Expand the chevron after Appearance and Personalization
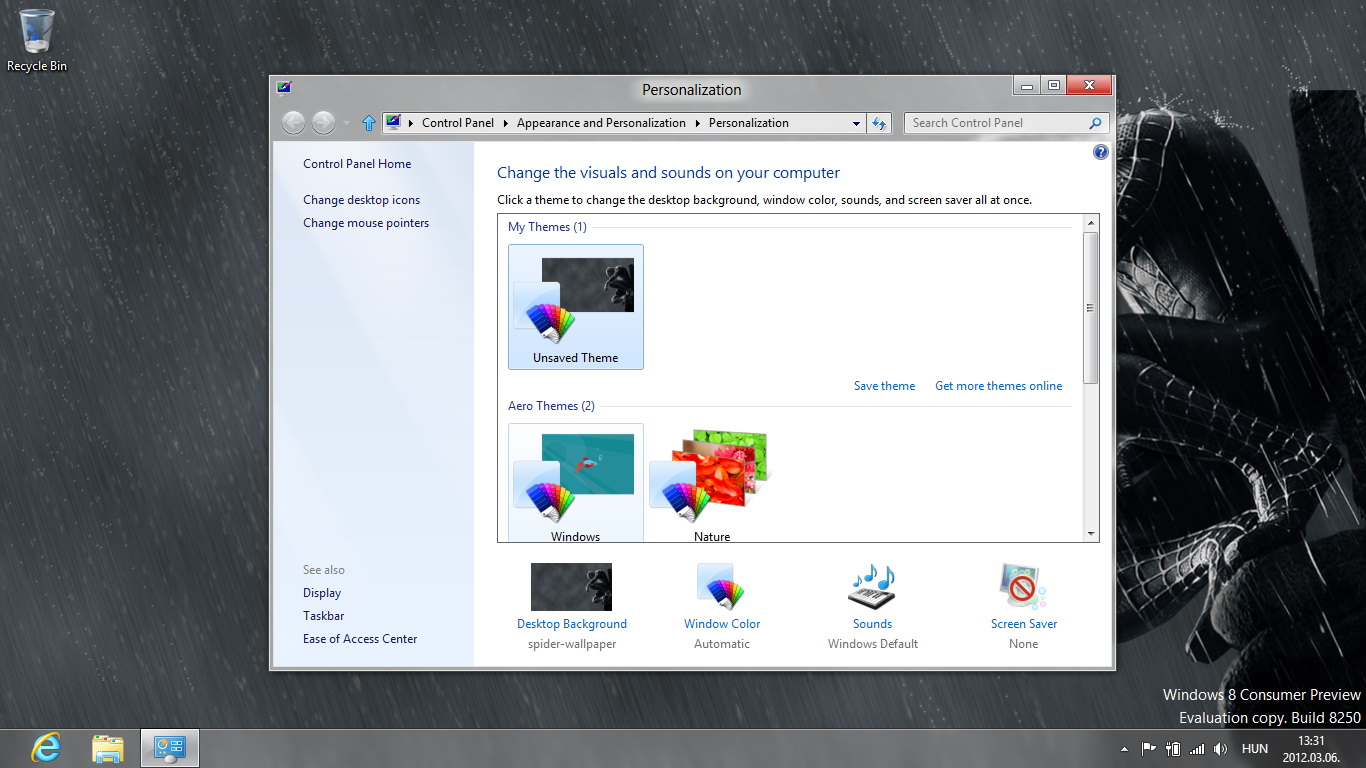This screenshot has height=768, width=1366. click(697, 123)
